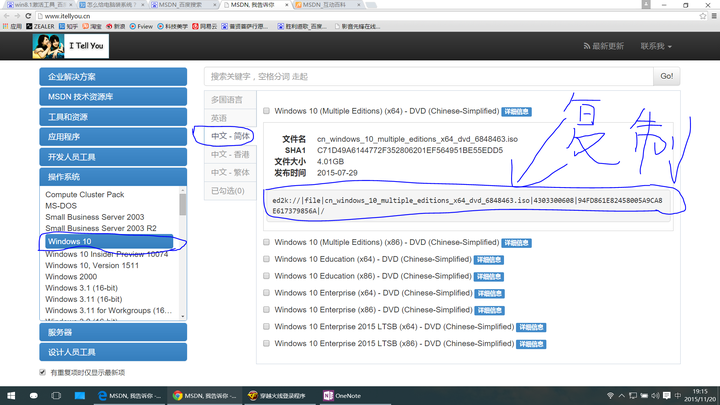This screenshot has height=405, width=720.
Task: Click the address bar URL
Action: coord(67,16)
